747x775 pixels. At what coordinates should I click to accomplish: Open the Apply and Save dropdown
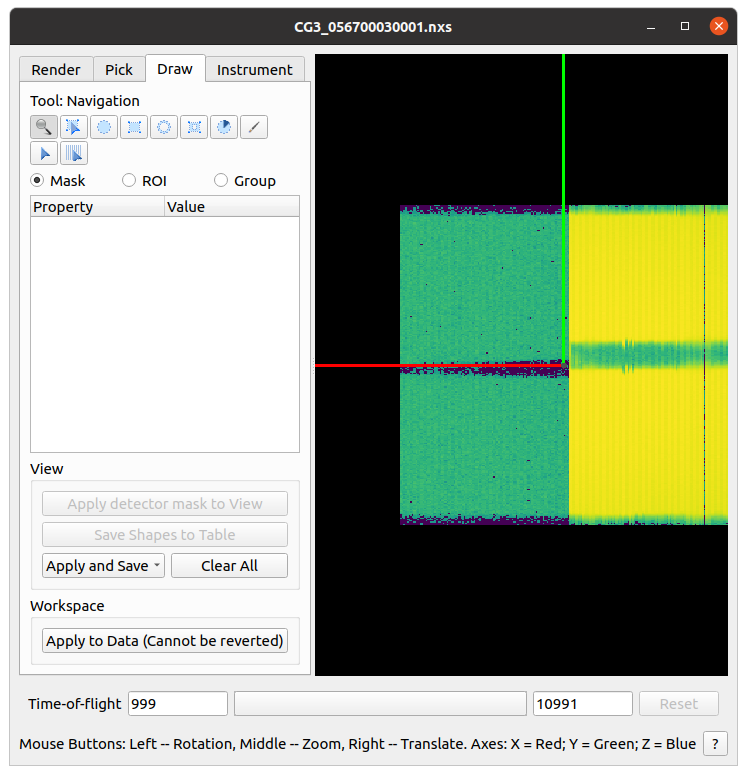point(103,566)
